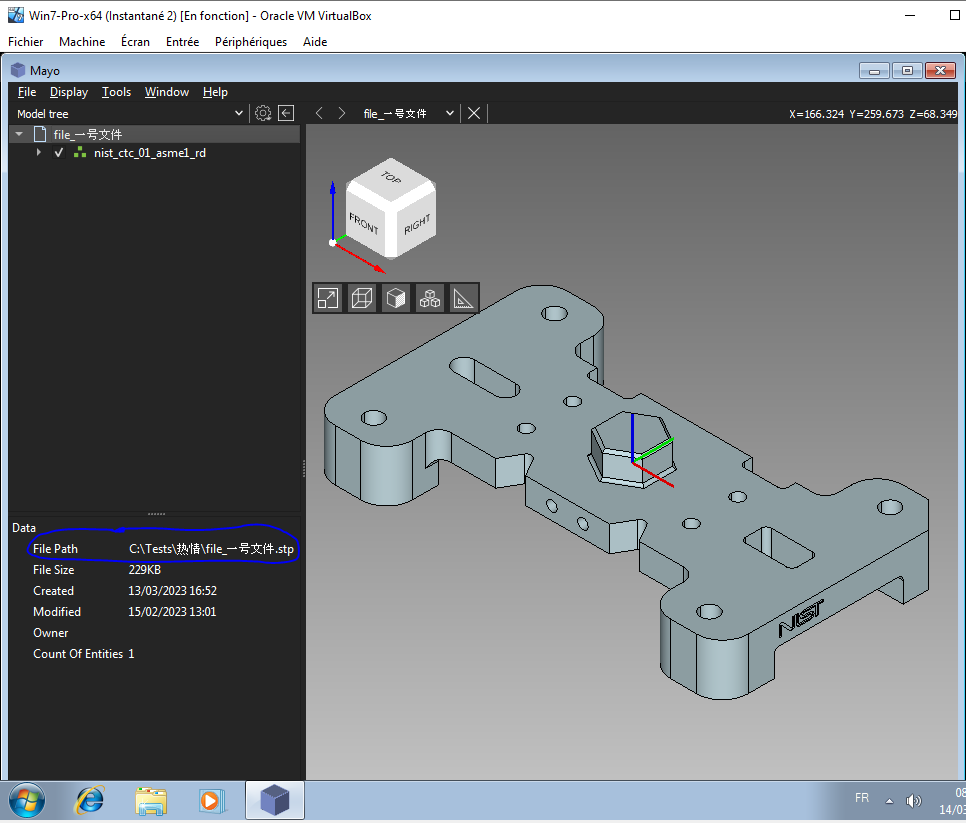Click the X Y Z coordinates readout
The image size is (966, 823).
click(873, 114)
